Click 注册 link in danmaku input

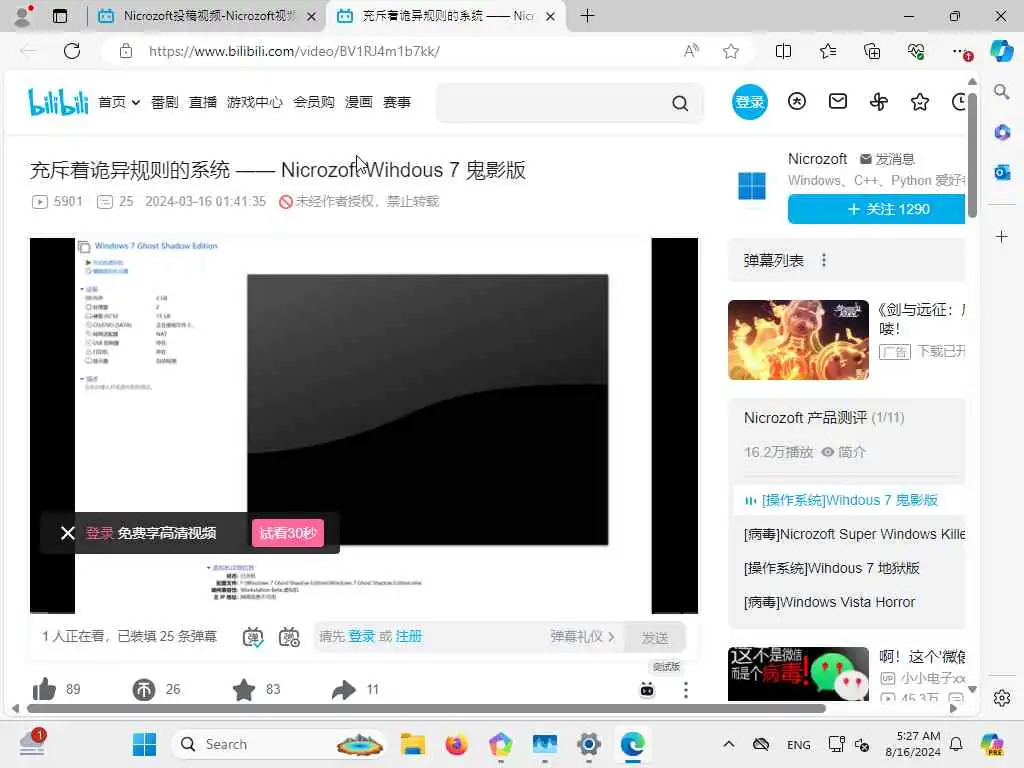[409, 636]
